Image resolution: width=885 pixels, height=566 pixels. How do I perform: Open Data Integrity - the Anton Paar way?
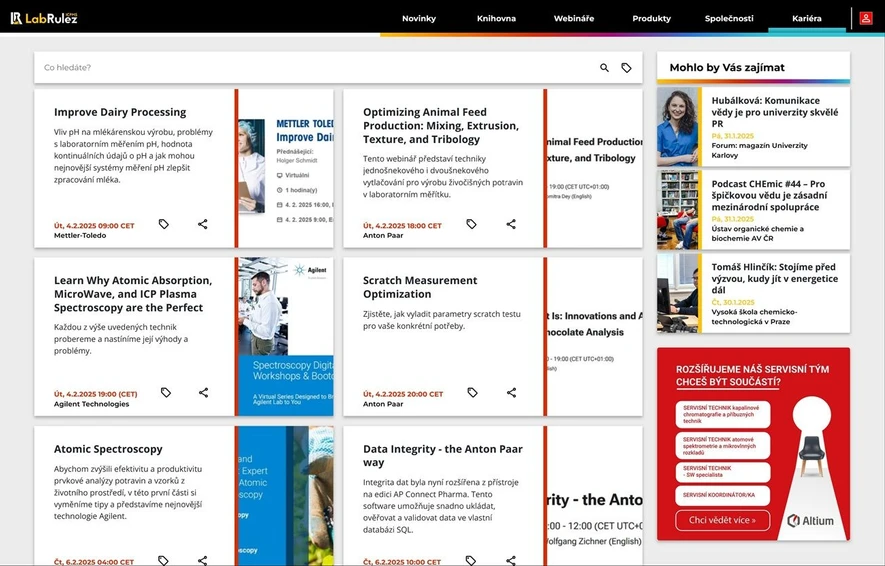(442, 455)
